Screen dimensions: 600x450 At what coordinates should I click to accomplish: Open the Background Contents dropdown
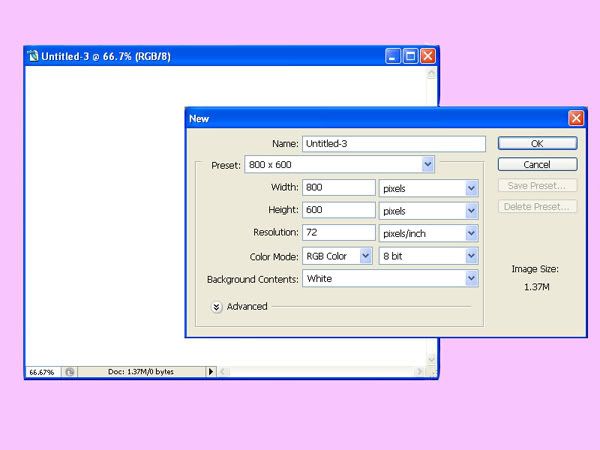pos(471,279)
